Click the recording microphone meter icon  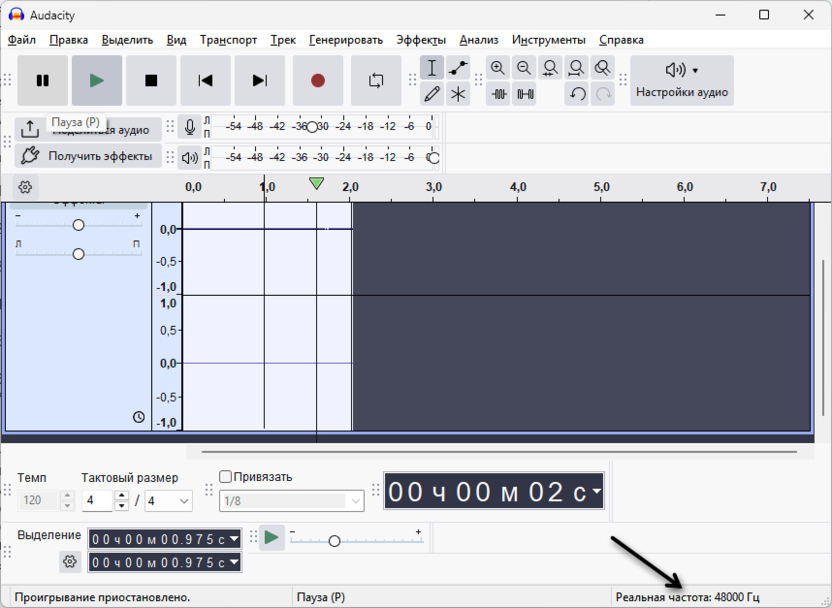(190, 126)
